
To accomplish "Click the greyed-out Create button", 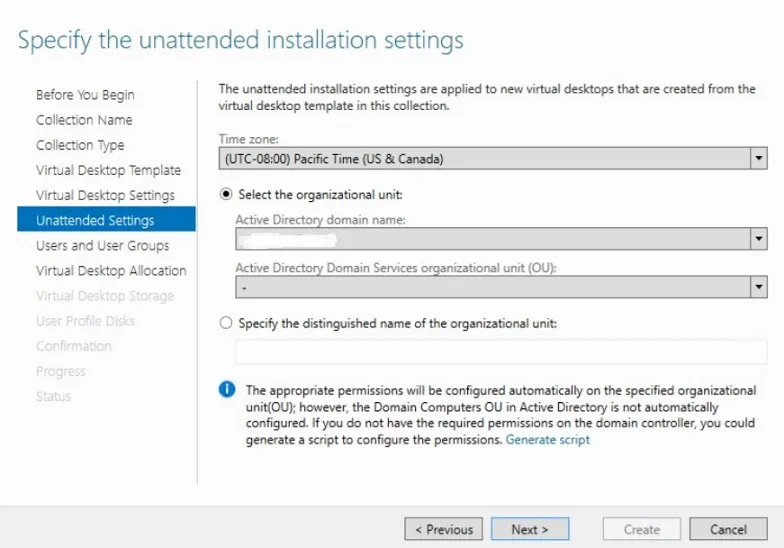I will [x=641, y=529].
